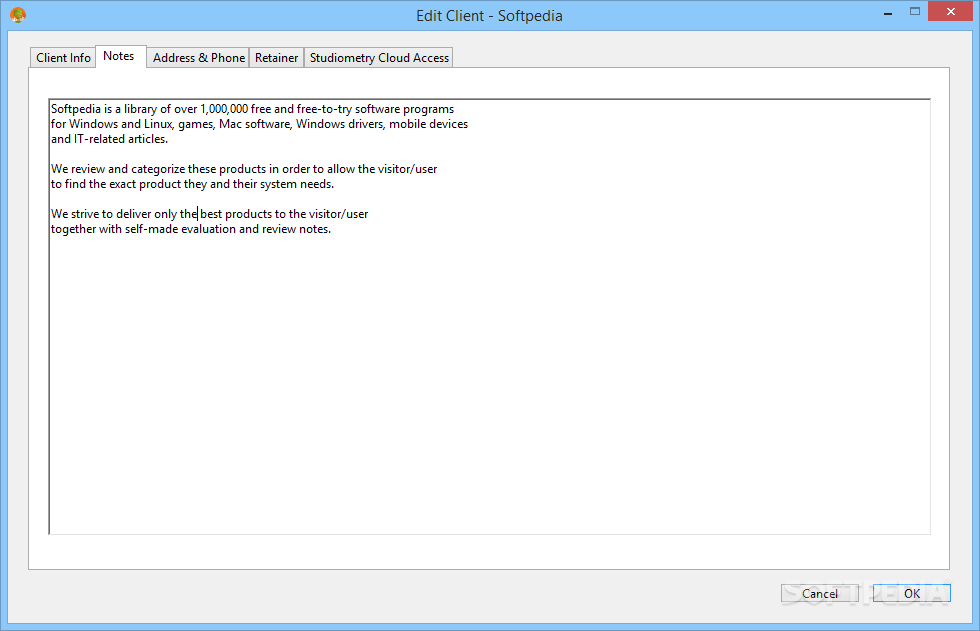Click the Cancel button
Viewport: 980px width, 631px height.
click(819, 594)
